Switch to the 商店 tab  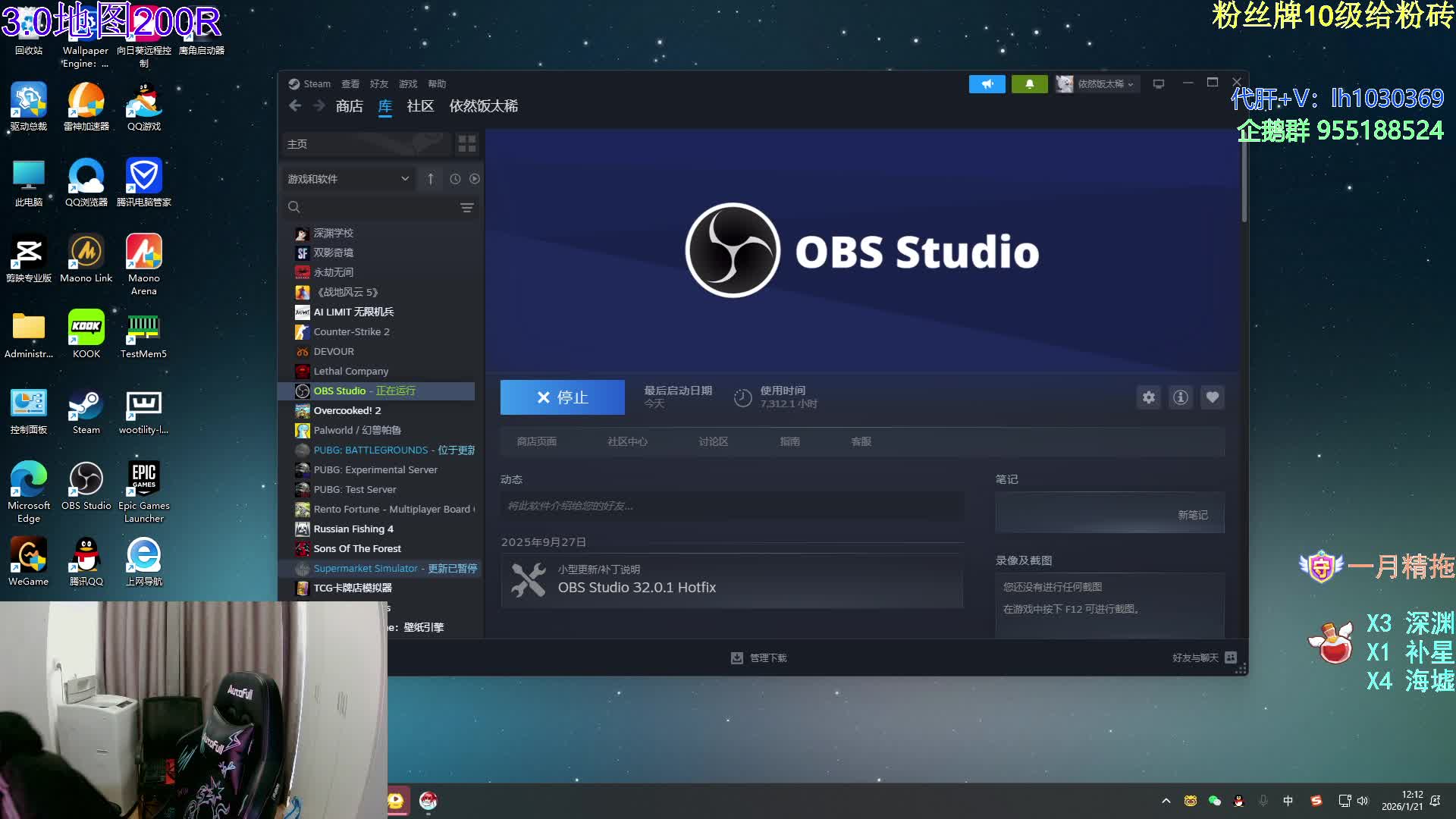coord(349,106)
